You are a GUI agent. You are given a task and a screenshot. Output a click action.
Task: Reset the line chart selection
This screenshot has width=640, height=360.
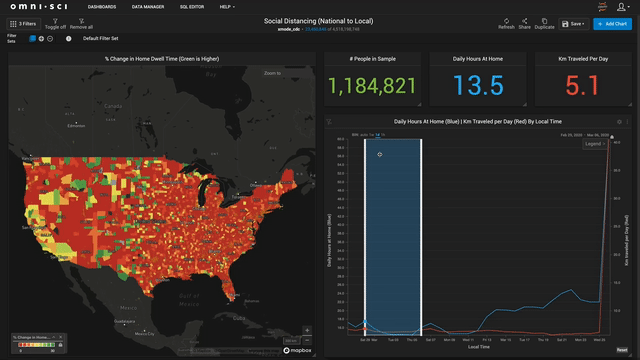tap(622, 350)
